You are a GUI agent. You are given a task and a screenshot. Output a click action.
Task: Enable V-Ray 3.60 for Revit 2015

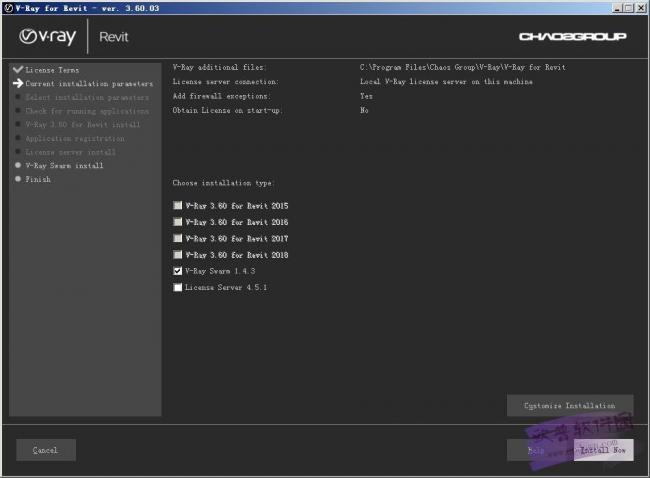click(178, 206)
